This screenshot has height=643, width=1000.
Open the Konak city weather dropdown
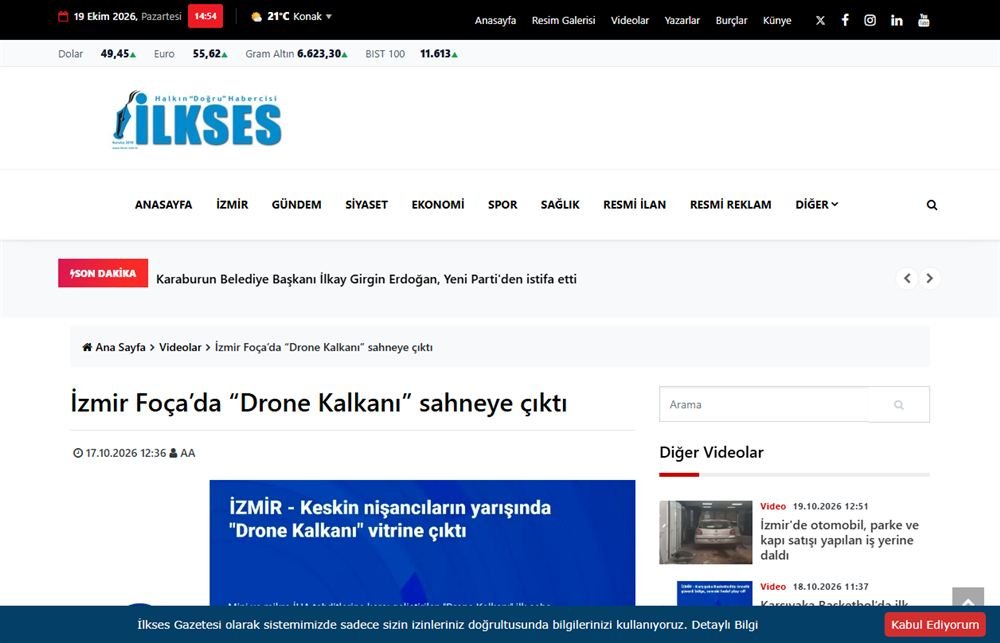coord(312,17)
